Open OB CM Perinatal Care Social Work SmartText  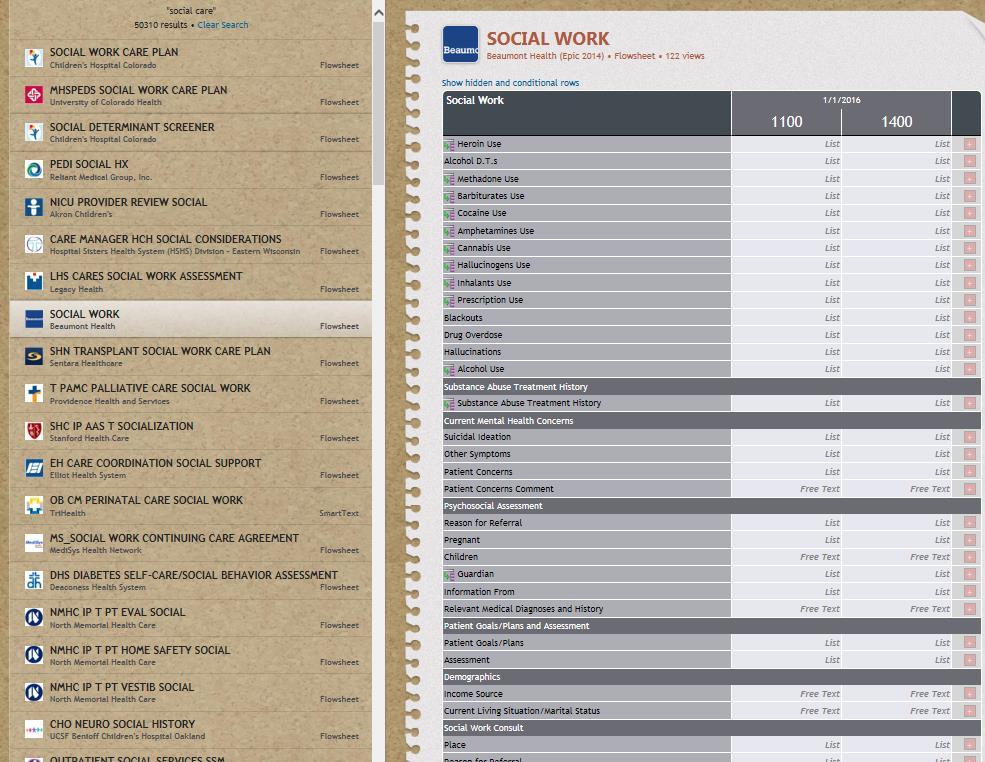(190, 506)
